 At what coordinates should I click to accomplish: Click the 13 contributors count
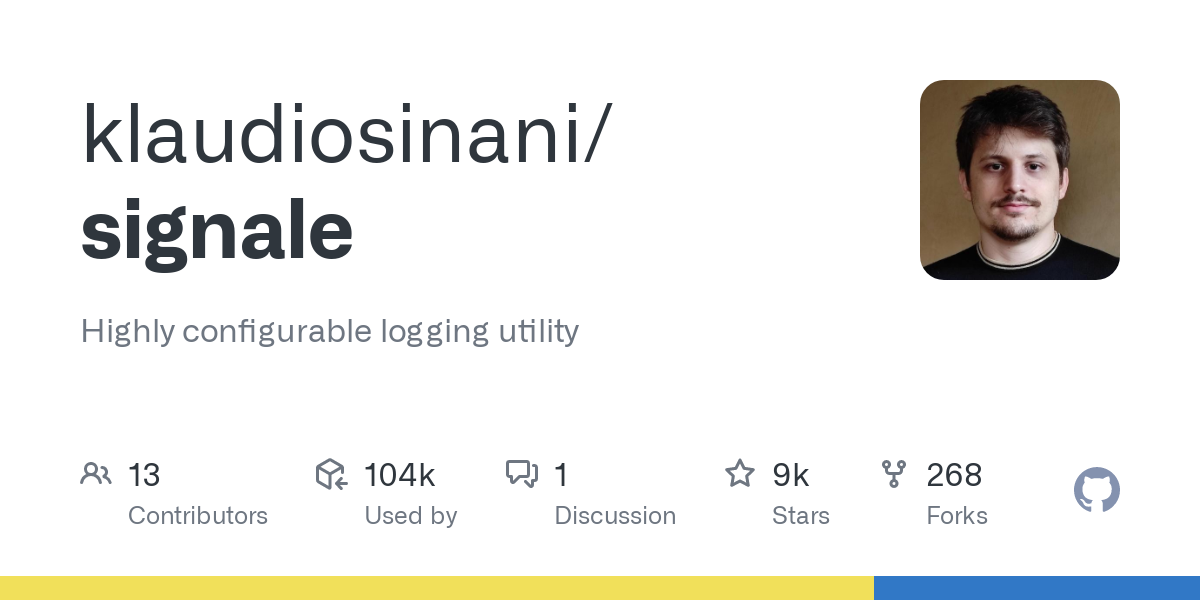click(x=144, y=475)
